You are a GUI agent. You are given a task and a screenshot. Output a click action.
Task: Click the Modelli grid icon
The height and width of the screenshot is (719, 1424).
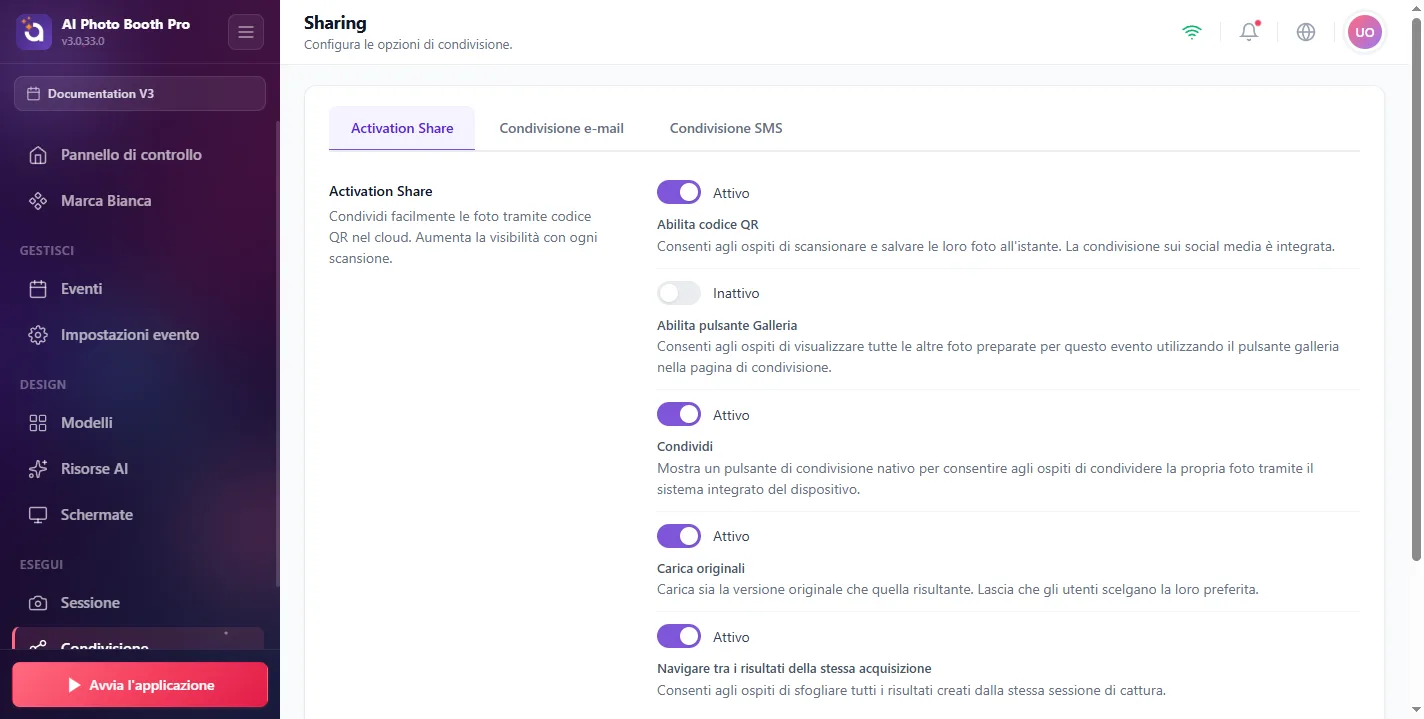point(38,423)
